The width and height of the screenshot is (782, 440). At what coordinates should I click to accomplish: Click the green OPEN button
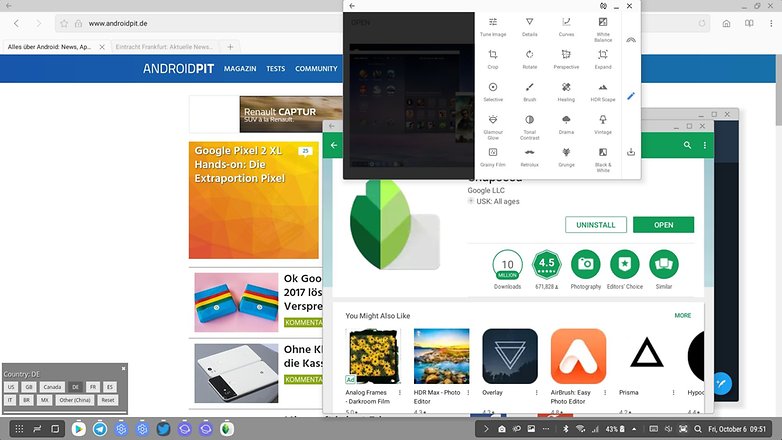pos(663,225)
